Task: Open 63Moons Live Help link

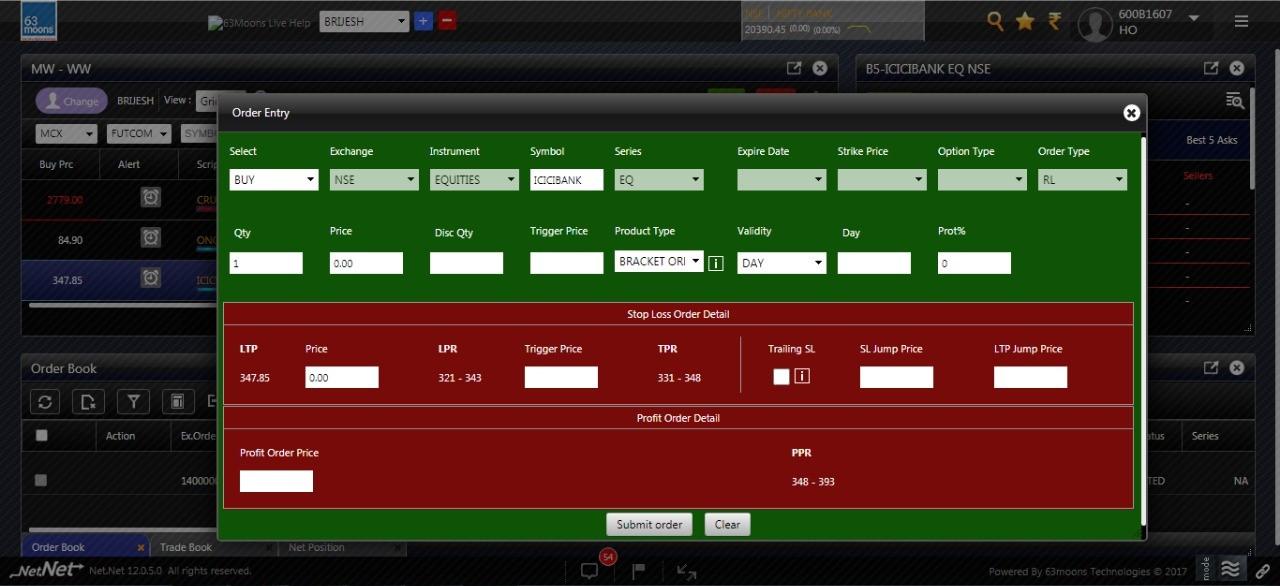Action: tap(260, 22)
